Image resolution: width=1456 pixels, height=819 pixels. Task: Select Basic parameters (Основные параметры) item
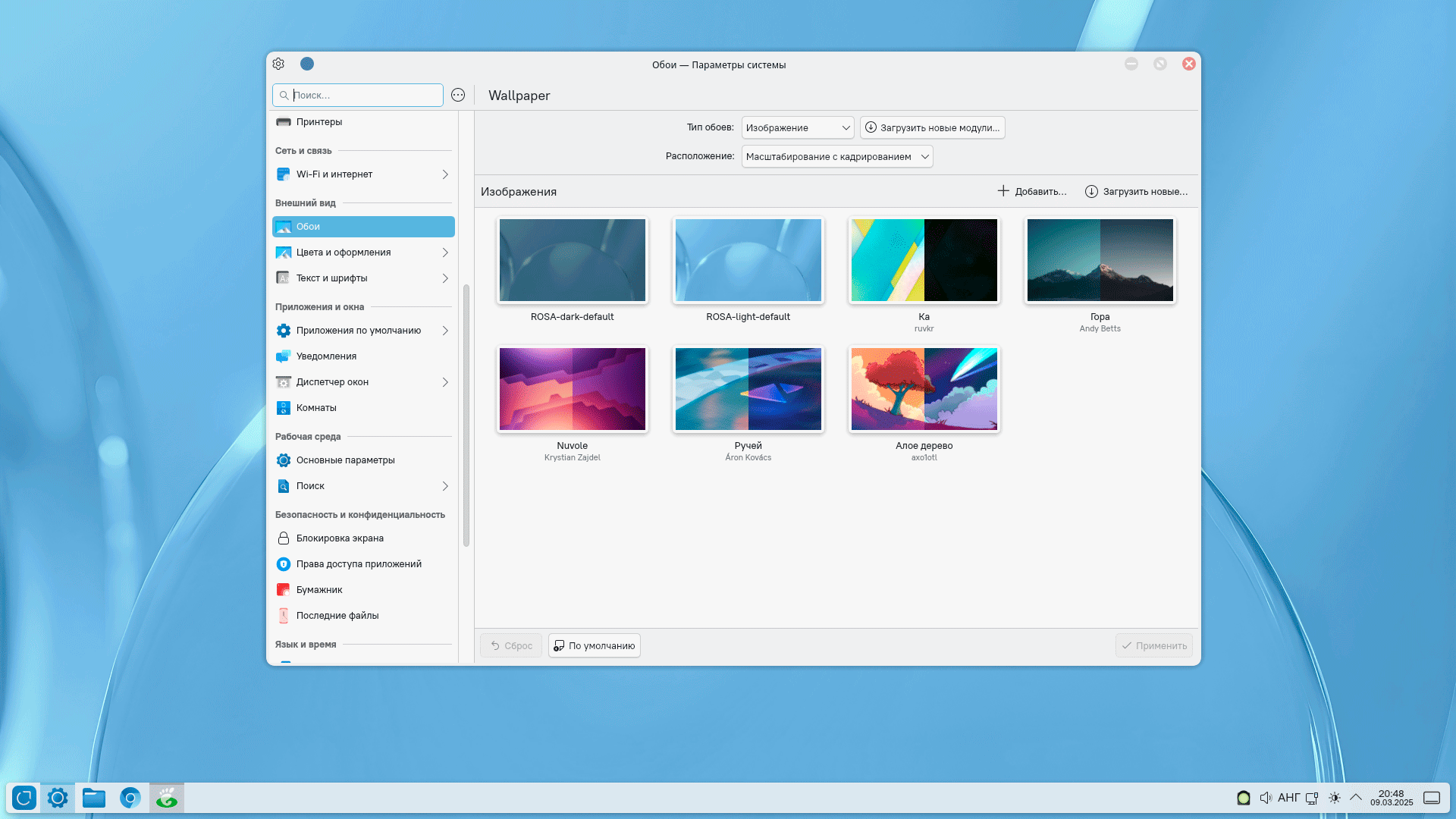345,460
